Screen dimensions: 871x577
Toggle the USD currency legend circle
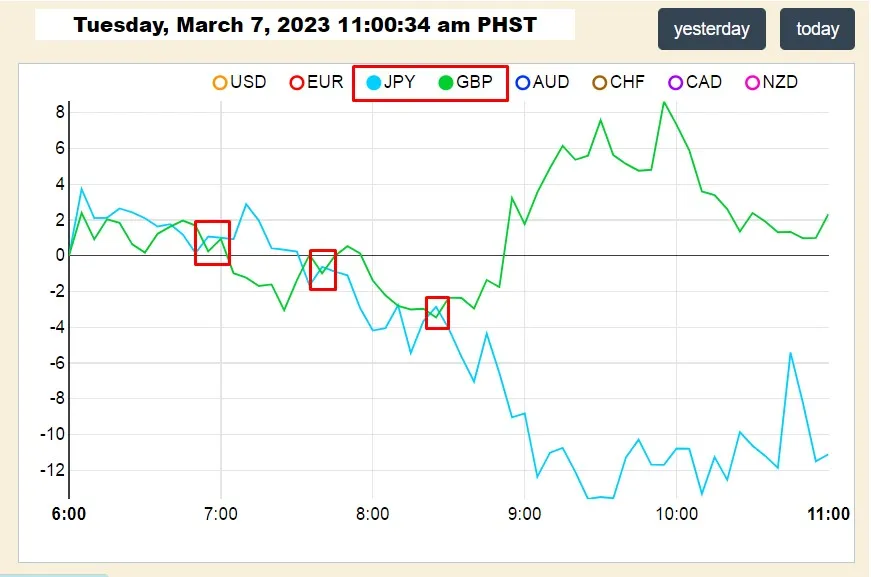[x=220, y=83]
